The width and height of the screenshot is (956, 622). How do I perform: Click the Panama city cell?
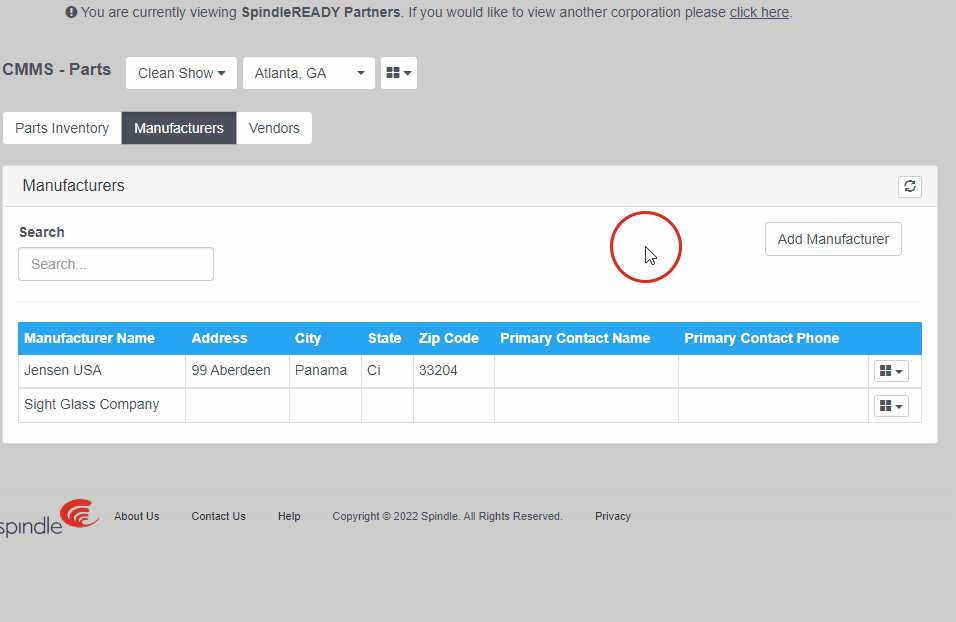[326, 371]
